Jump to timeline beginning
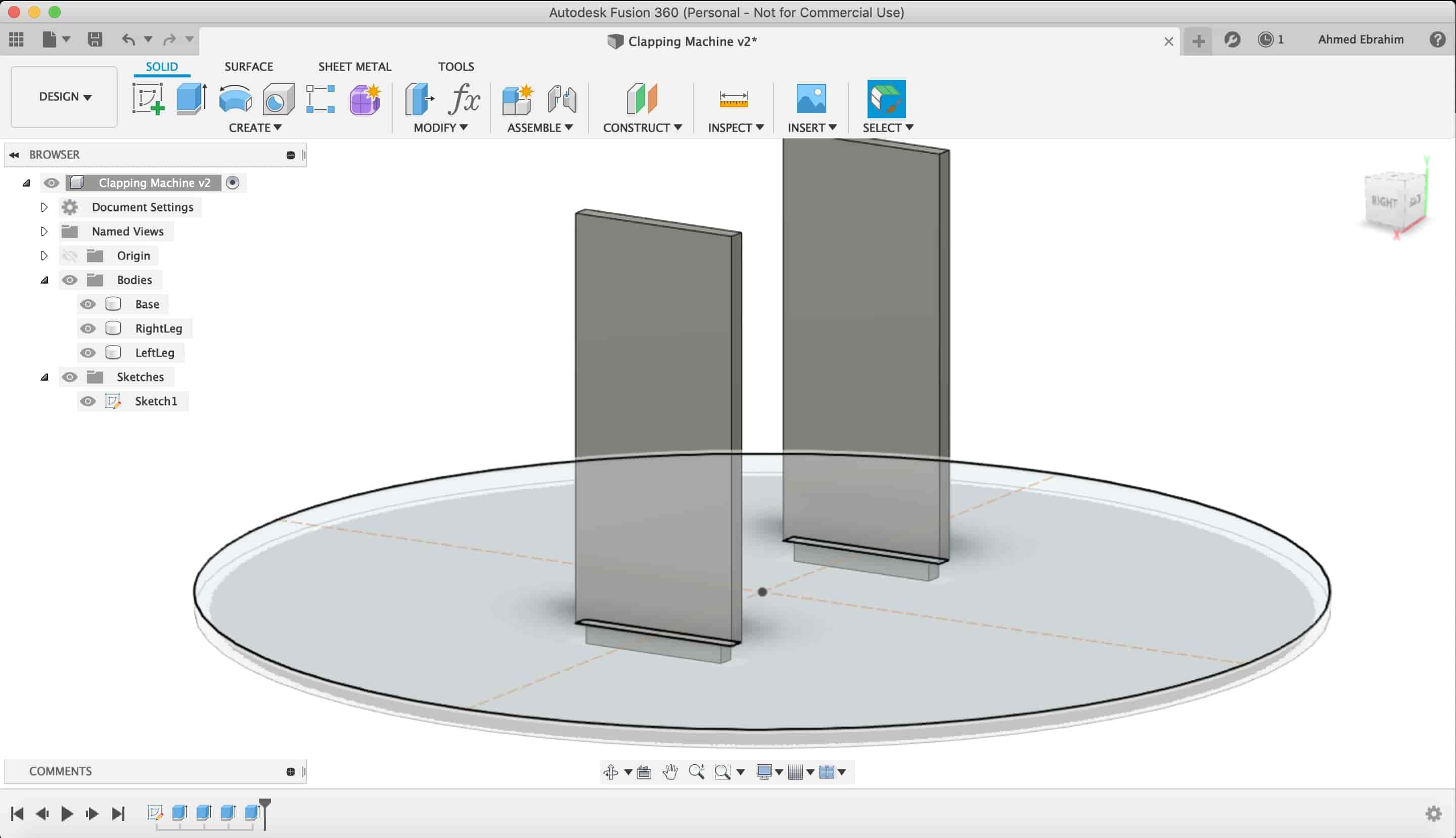 coord(17,813)
